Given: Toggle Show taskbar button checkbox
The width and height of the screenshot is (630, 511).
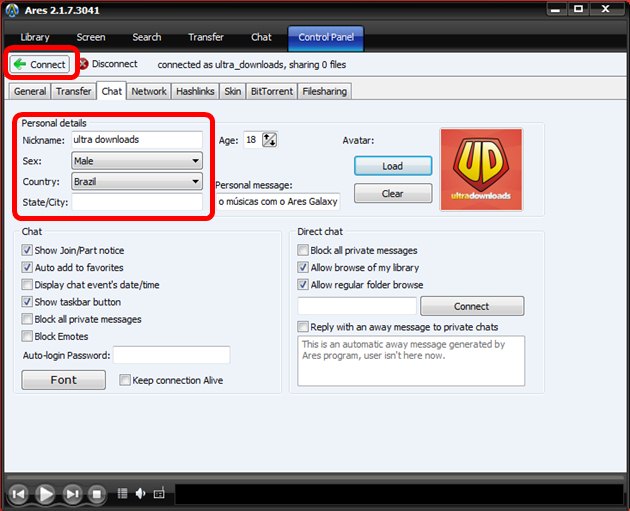Looking at the screenshot, I should pos(27,302).
